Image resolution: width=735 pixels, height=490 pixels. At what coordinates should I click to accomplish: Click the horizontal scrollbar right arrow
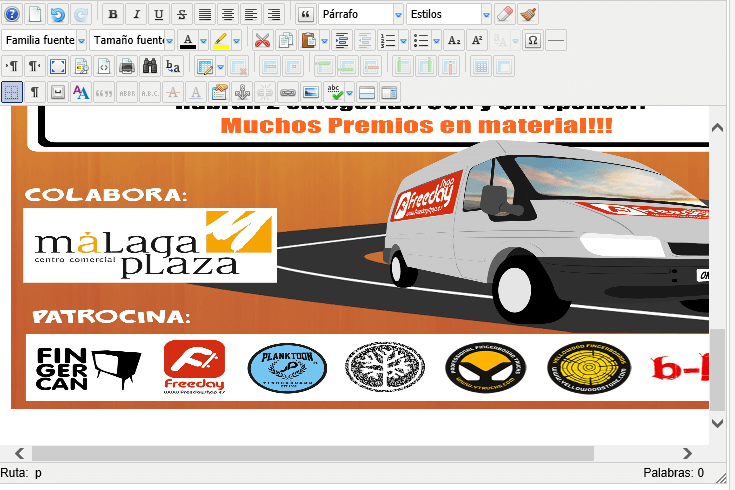coord(687,453)
